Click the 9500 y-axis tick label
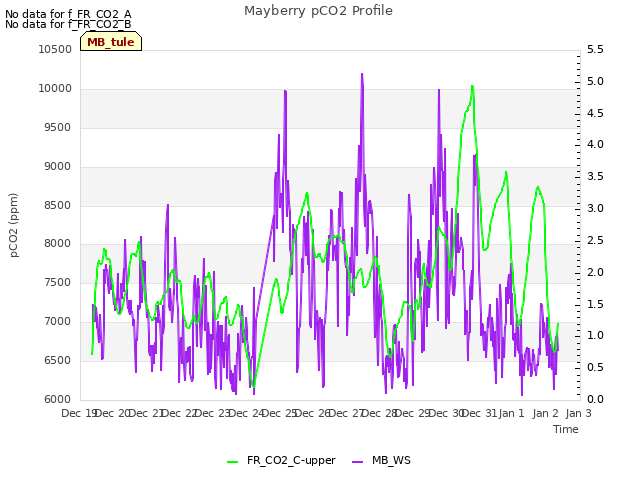Viewport: 640px width, 480px height. click(x=58, y=127)
